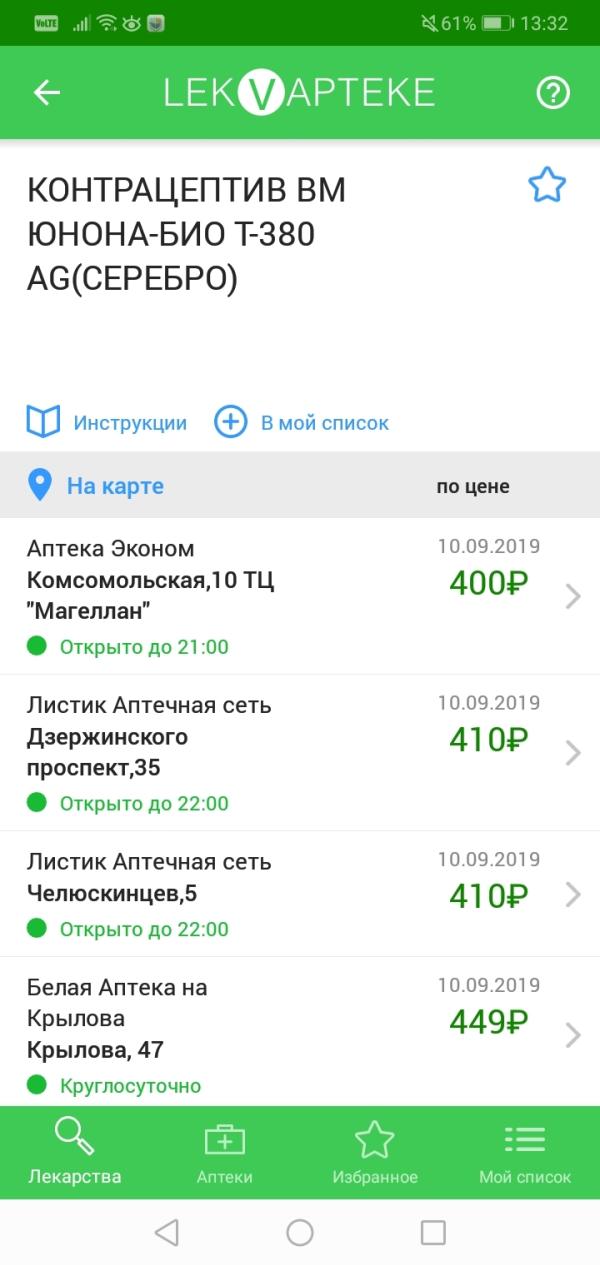Open chevron for Челюскинцев,5 pharmacy

pyautogui.click(x=573, y=894)
